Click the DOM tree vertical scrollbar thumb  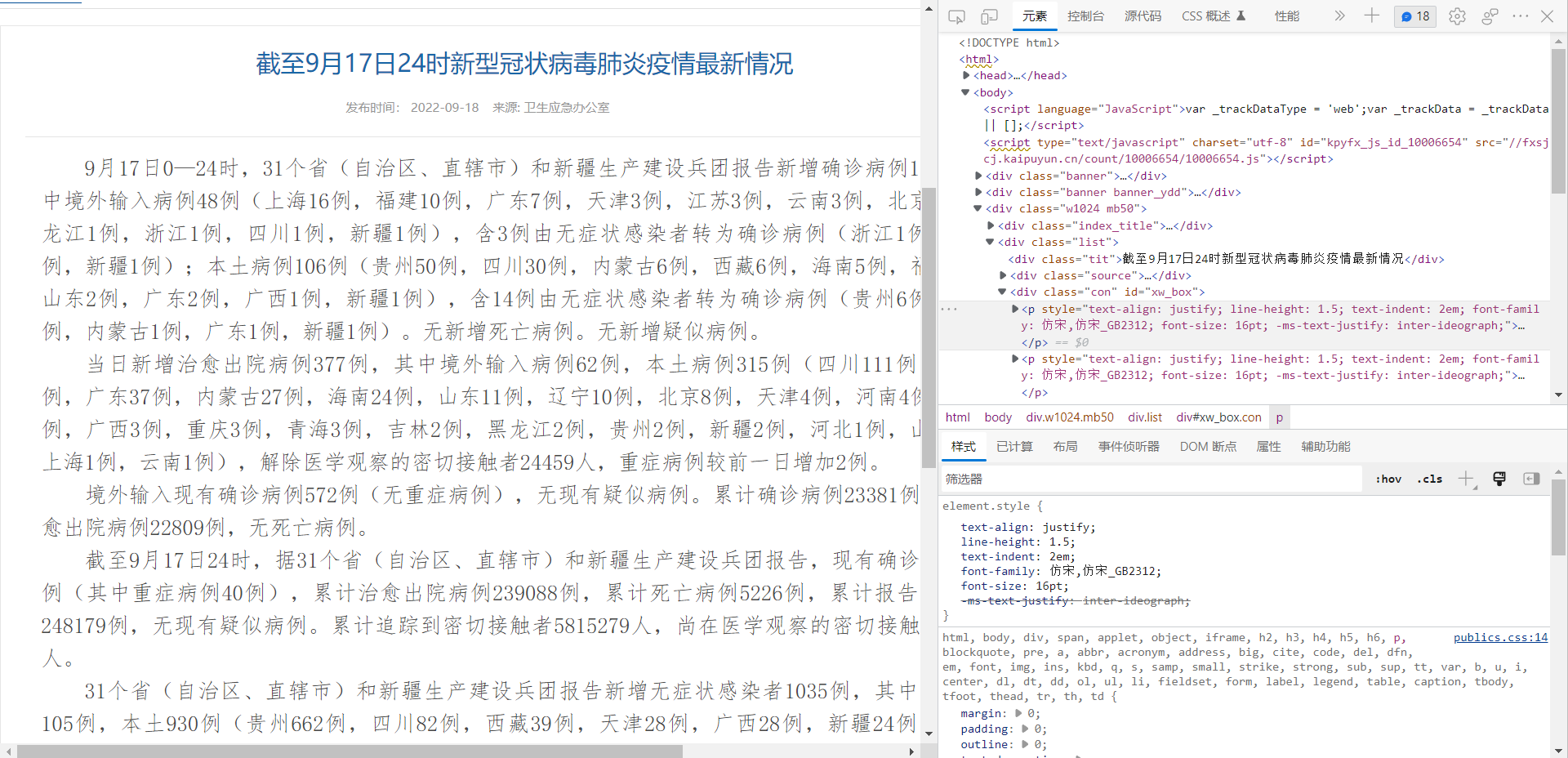pyautogui.click(x=1558, y=121)
